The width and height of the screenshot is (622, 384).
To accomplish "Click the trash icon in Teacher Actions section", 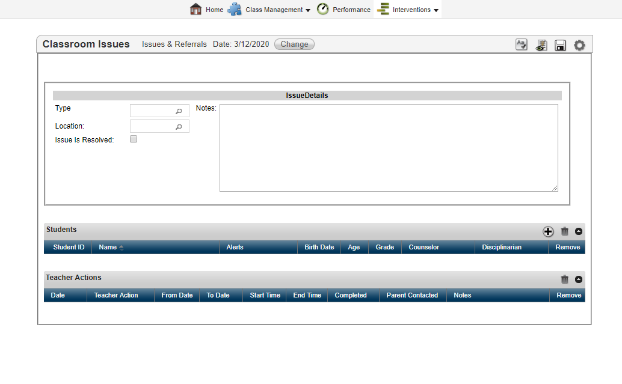I will 564,279.
